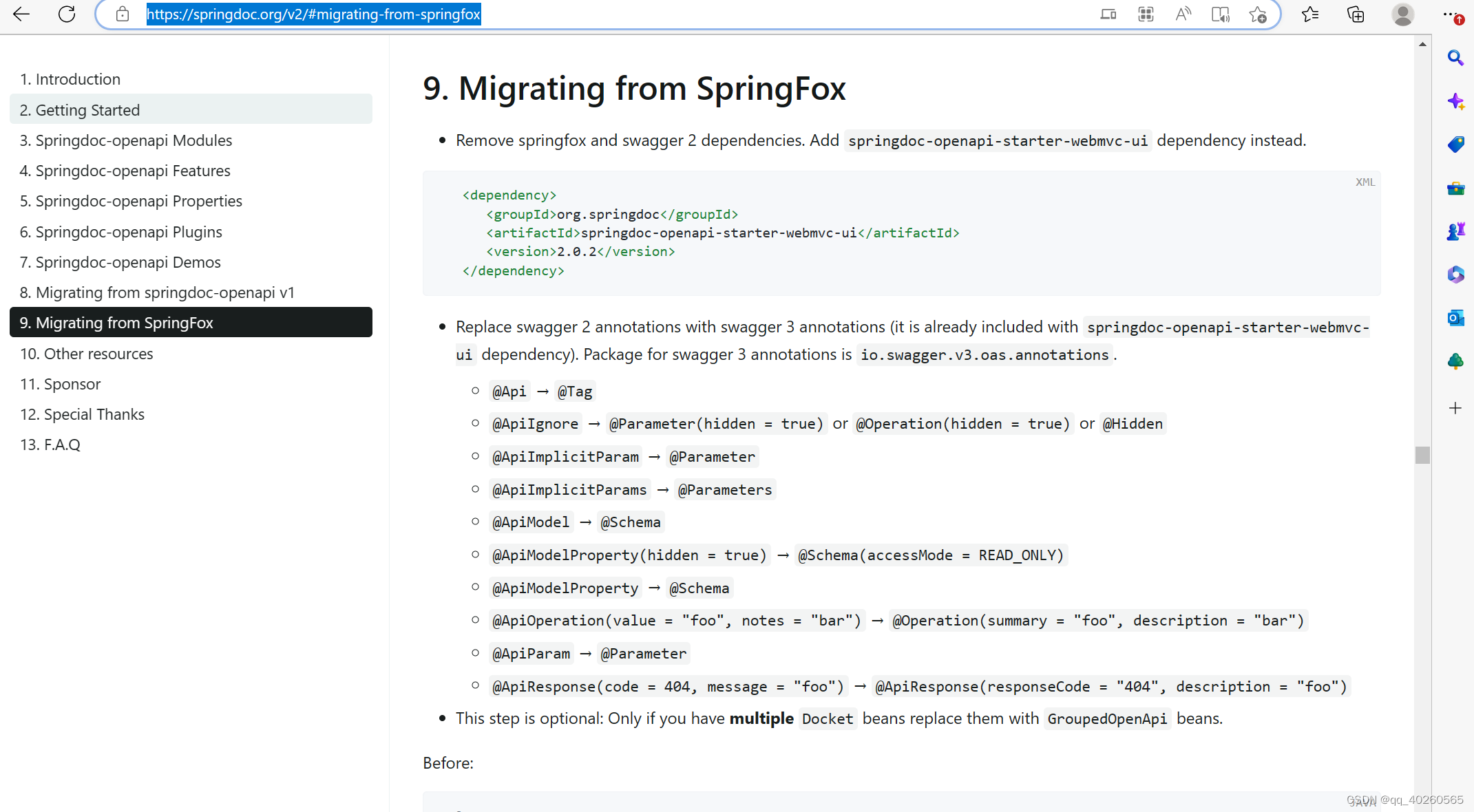
Task: Click the scroll up arrow
Action: [1422, 44]
